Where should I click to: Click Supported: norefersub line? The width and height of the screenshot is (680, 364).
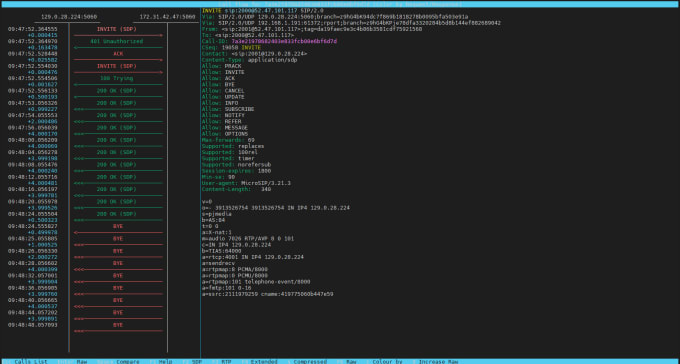click(x=236, y=165)
